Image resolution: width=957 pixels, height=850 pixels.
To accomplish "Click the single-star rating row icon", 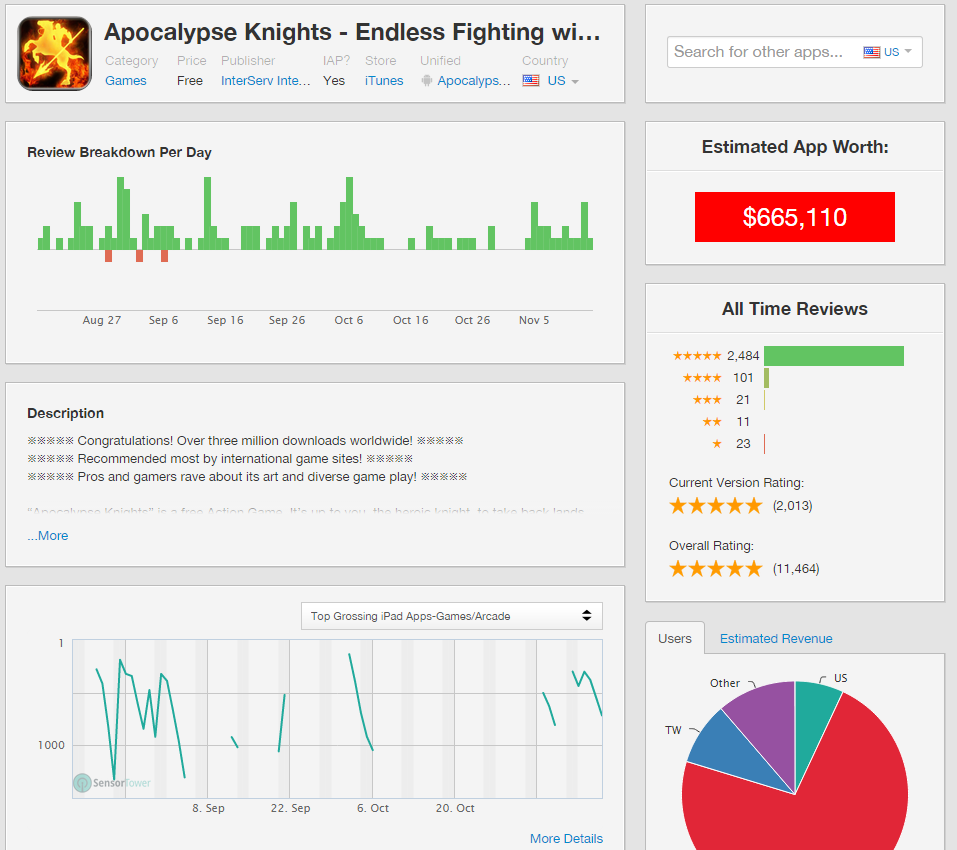I will click(717, 444).
